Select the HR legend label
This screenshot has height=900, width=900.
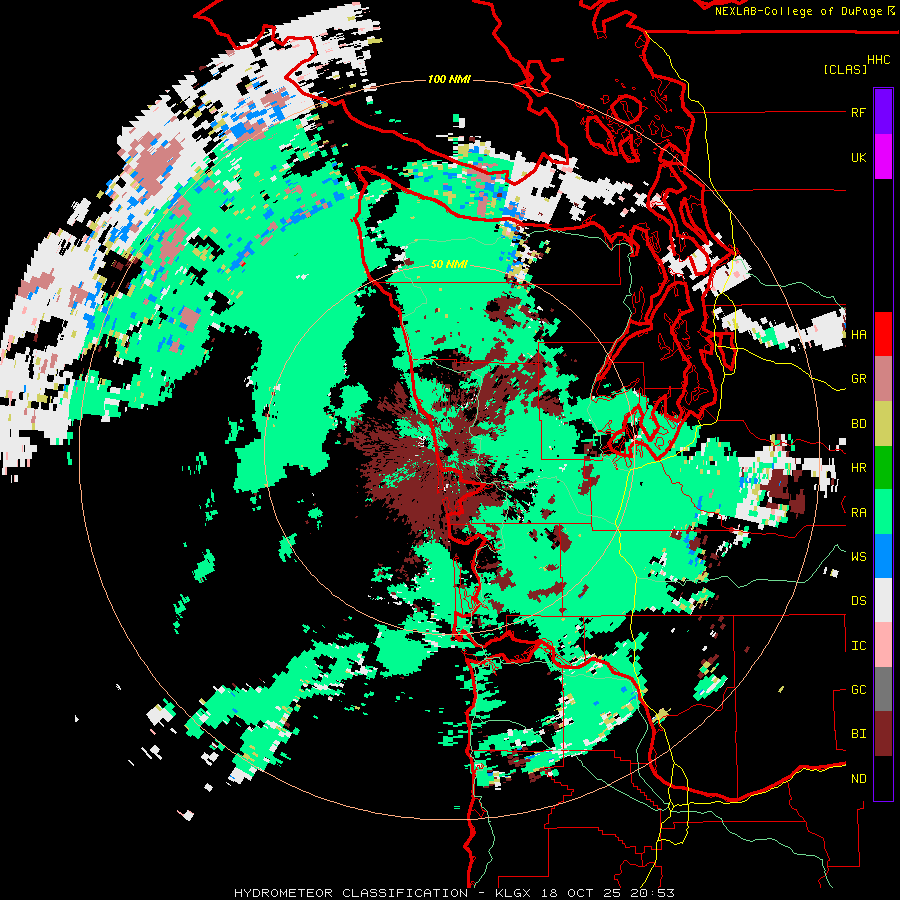tap(858, 468)
